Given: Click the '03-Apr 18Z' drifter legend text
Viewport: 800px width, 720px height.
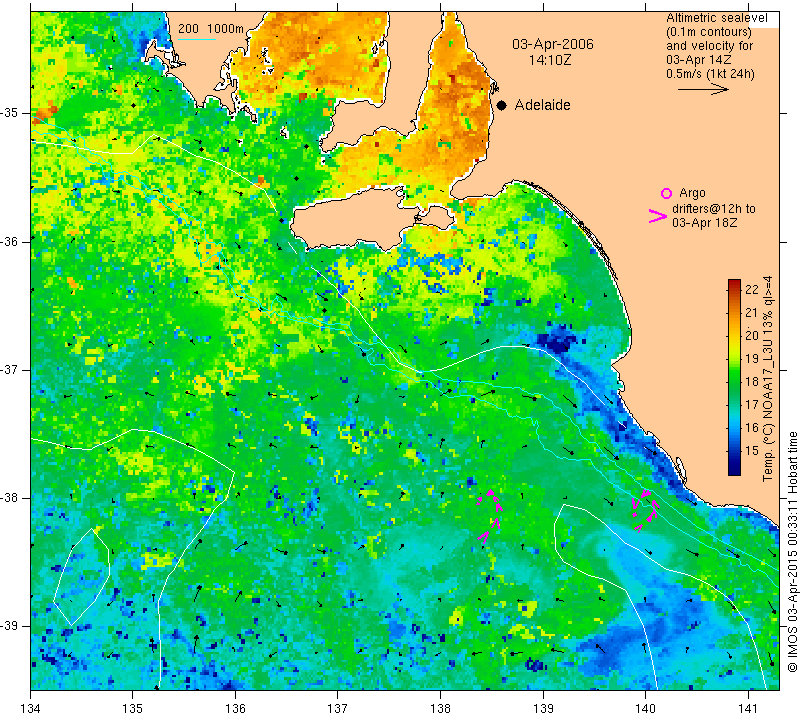Looking at the screenshot, I should click(704, 222).
